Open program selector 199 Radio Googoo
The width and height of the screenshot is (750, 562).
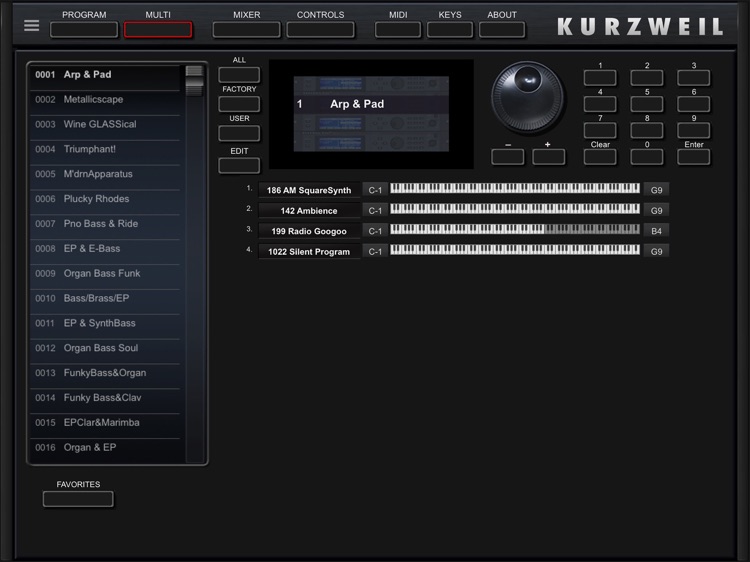[x=309, y=231]
